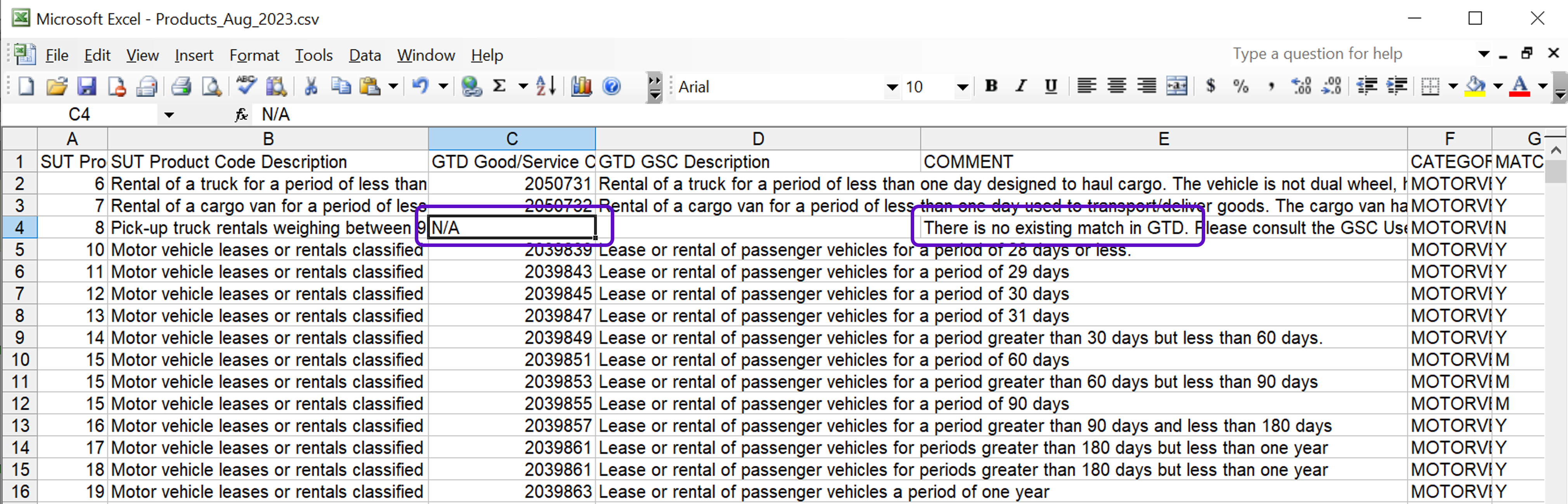
Task: Sort ascending with the A-Z icon
Action: click(x=546, y=87)
